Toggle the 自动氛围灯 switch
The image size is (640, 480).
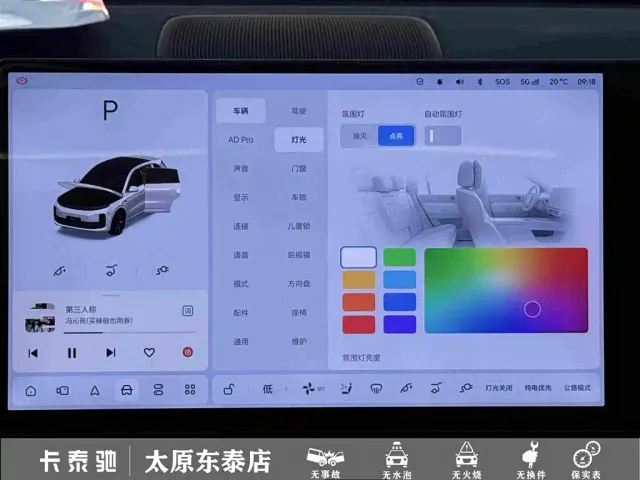coord(443,136)
